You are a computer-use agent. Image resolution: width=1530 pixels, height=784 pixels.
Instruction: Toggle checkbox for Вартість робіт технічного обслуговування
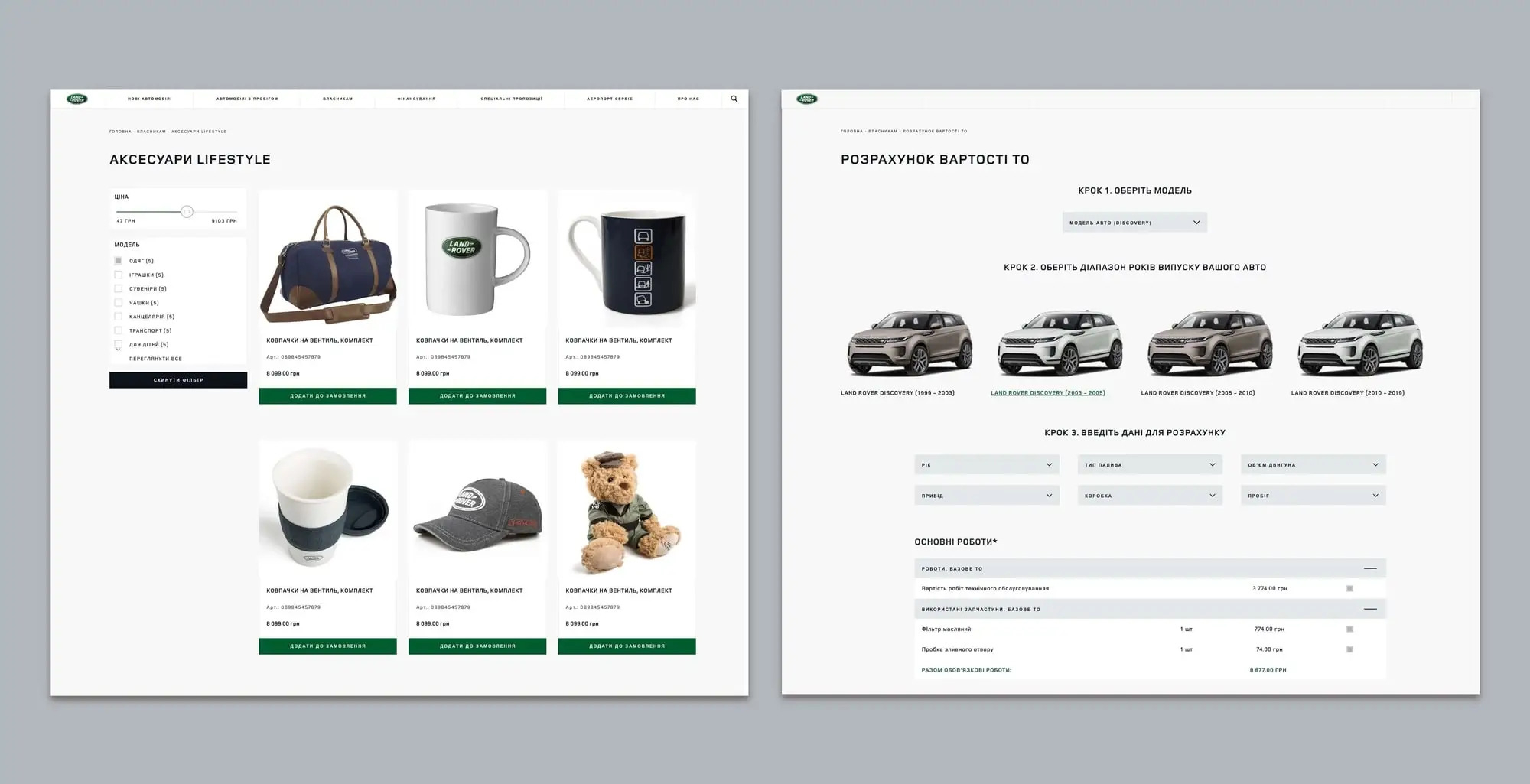1349,589
